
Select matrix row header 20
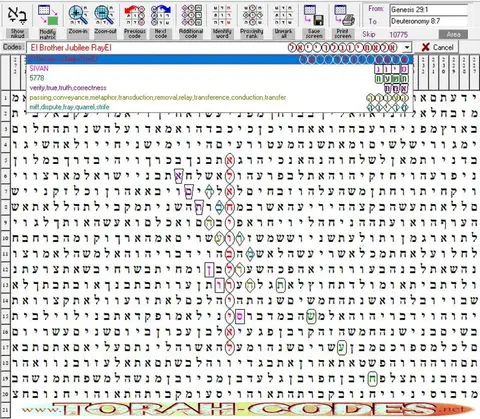click(x=5, y=394)
